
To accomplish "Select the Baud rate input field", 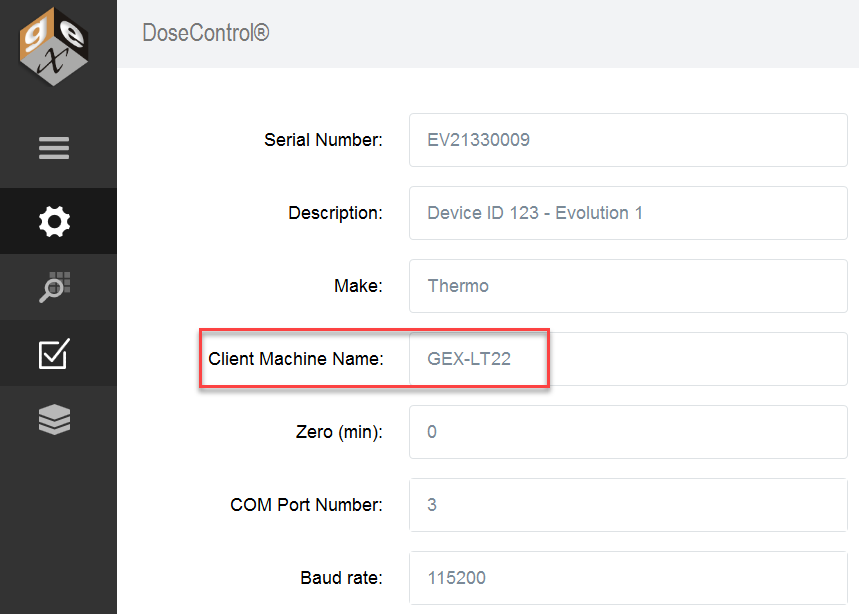I will [x=628, y=578].
